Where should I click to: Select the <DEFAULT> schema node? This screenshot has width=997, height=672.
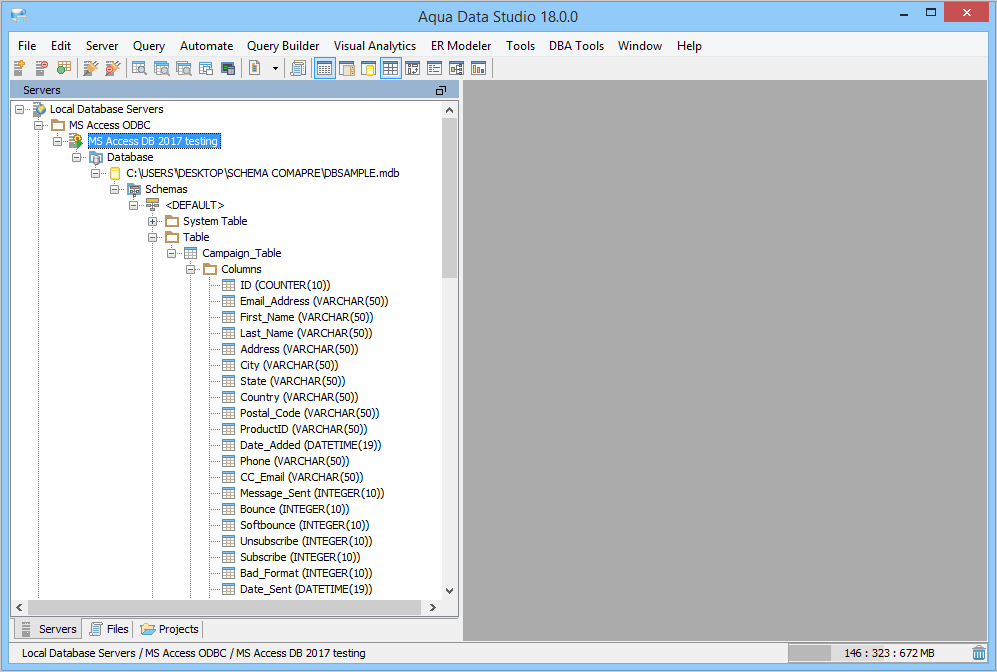195,205
